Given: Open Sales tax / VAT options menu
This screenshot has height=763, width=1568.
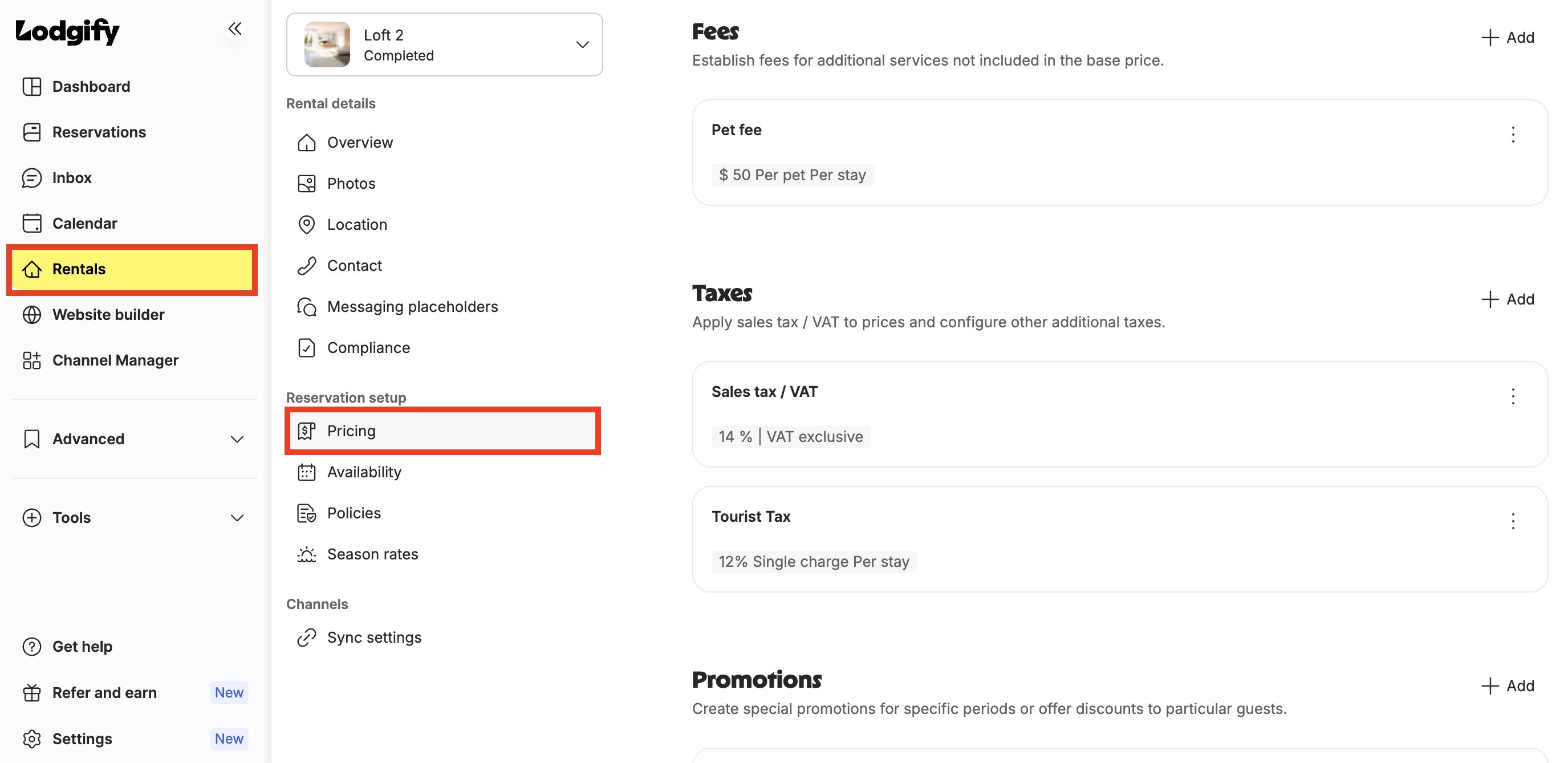Looking at the screenshot, I should click(1513, 396).
